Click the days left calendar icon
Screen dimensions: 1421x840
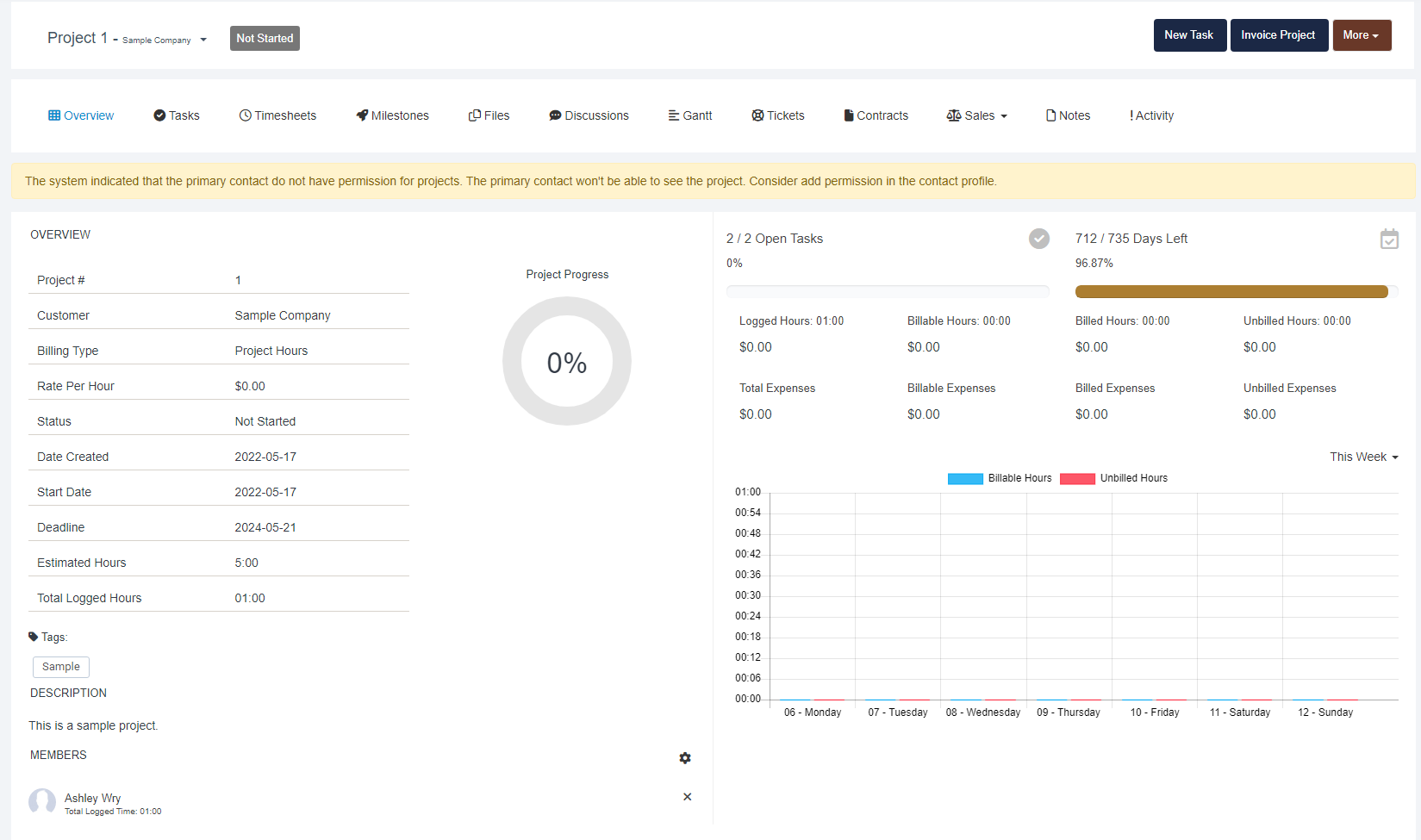click(1388, 239)
